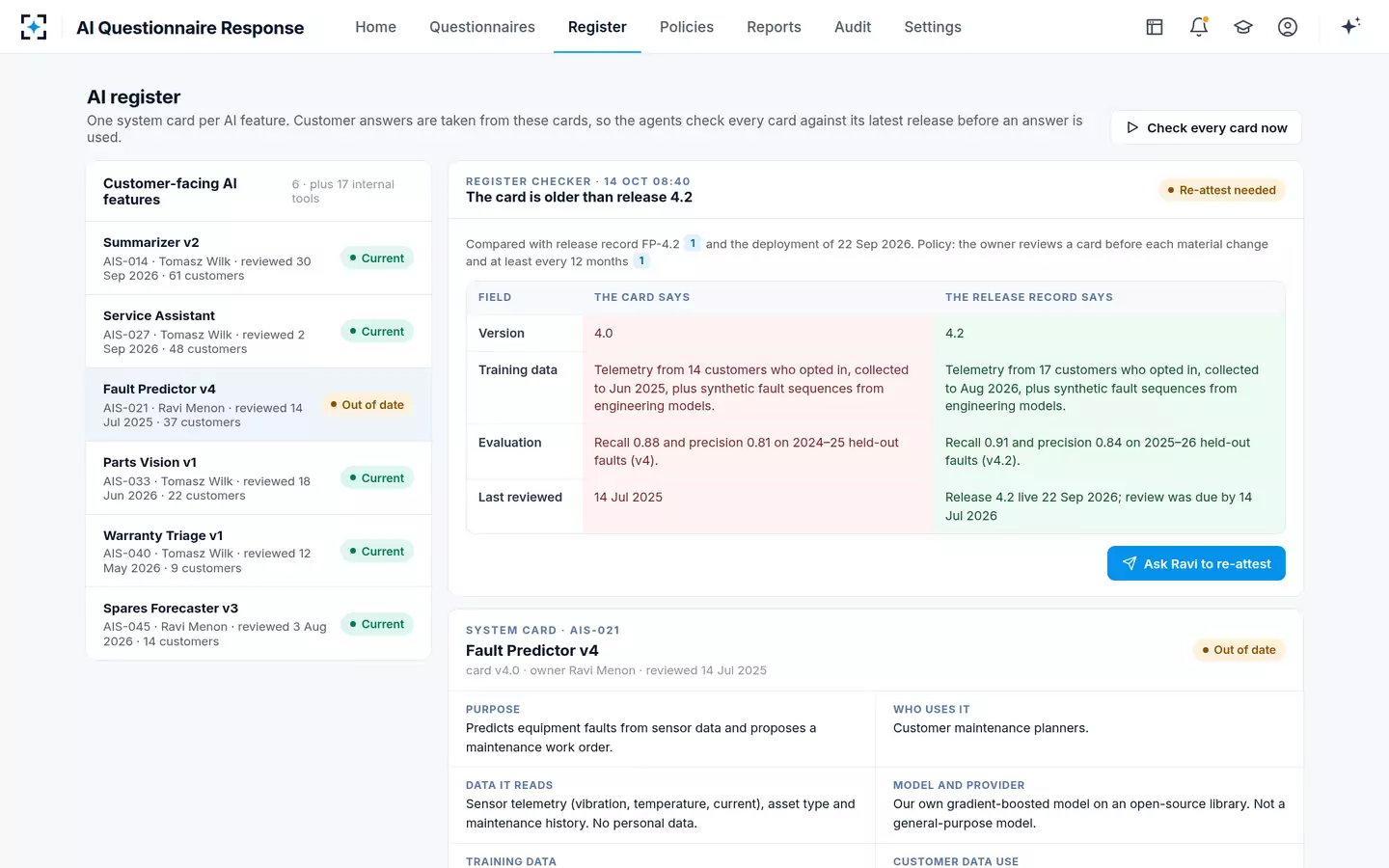Launch the sparkle AI assistant icon

tap(1350, 26)
